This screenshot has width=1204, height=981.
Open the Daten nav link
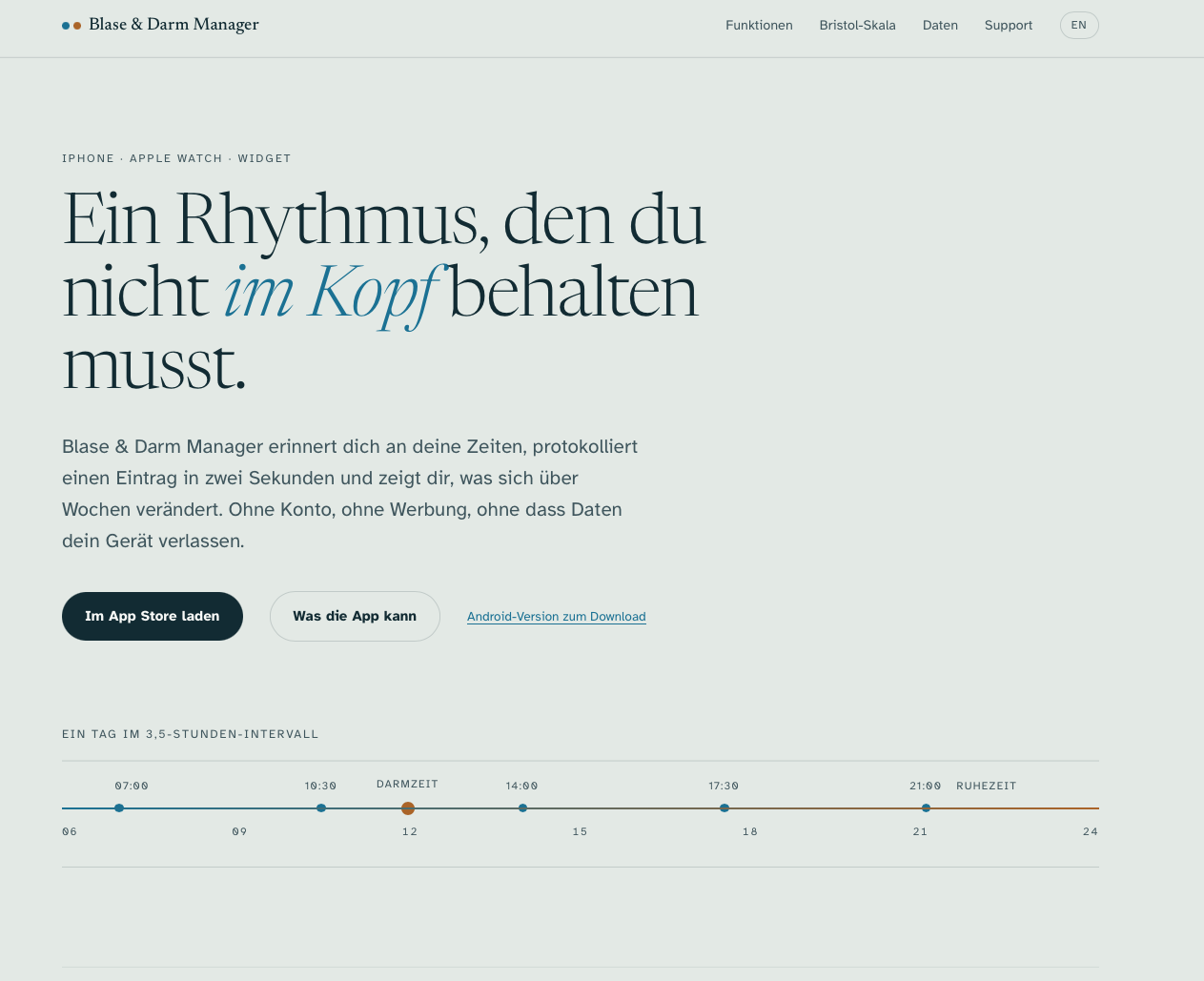[940, 26]
